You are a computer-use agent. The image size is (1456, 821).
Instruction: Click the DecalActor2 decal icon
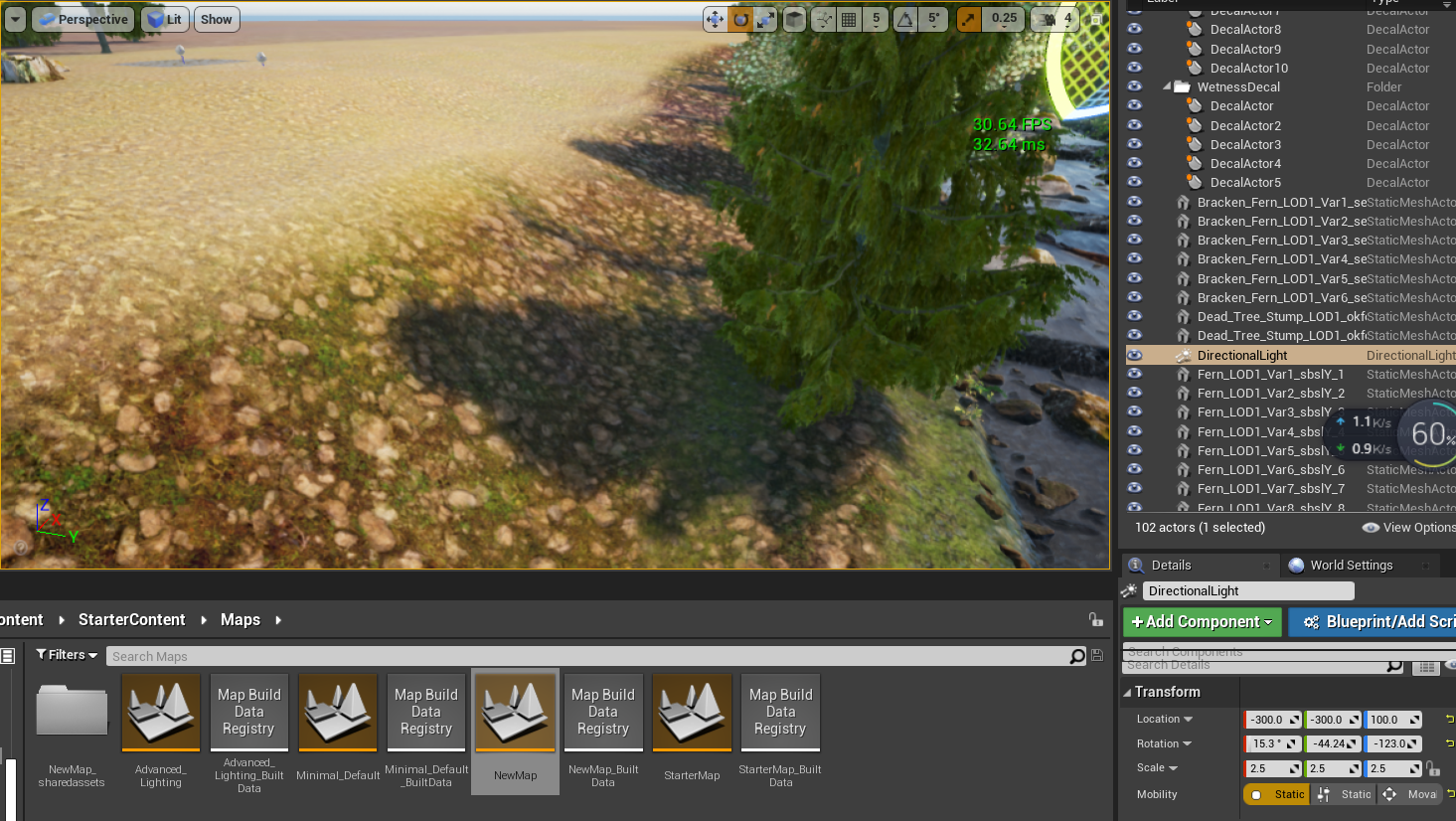pyautogui.click(x=1195, y=125)
